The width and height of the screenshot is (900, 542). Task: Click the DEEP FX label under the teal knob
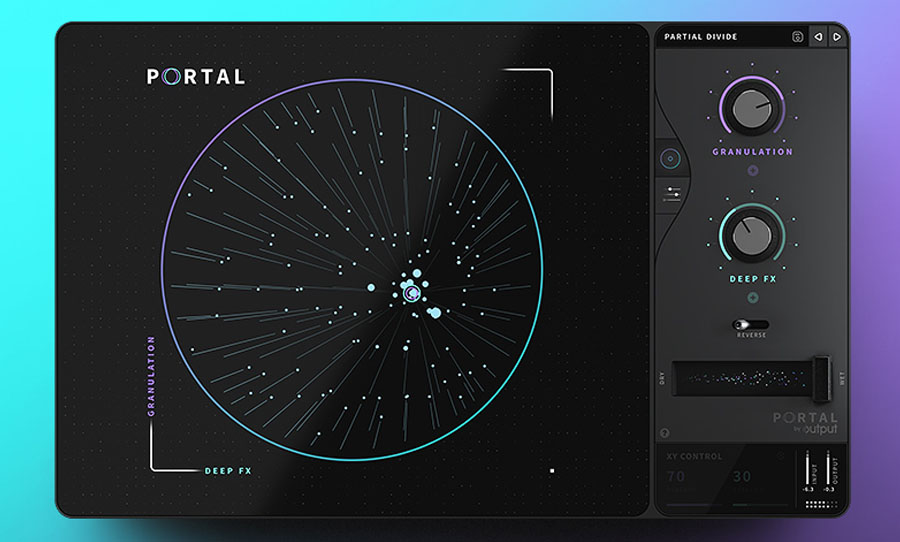tap(752, 279)
